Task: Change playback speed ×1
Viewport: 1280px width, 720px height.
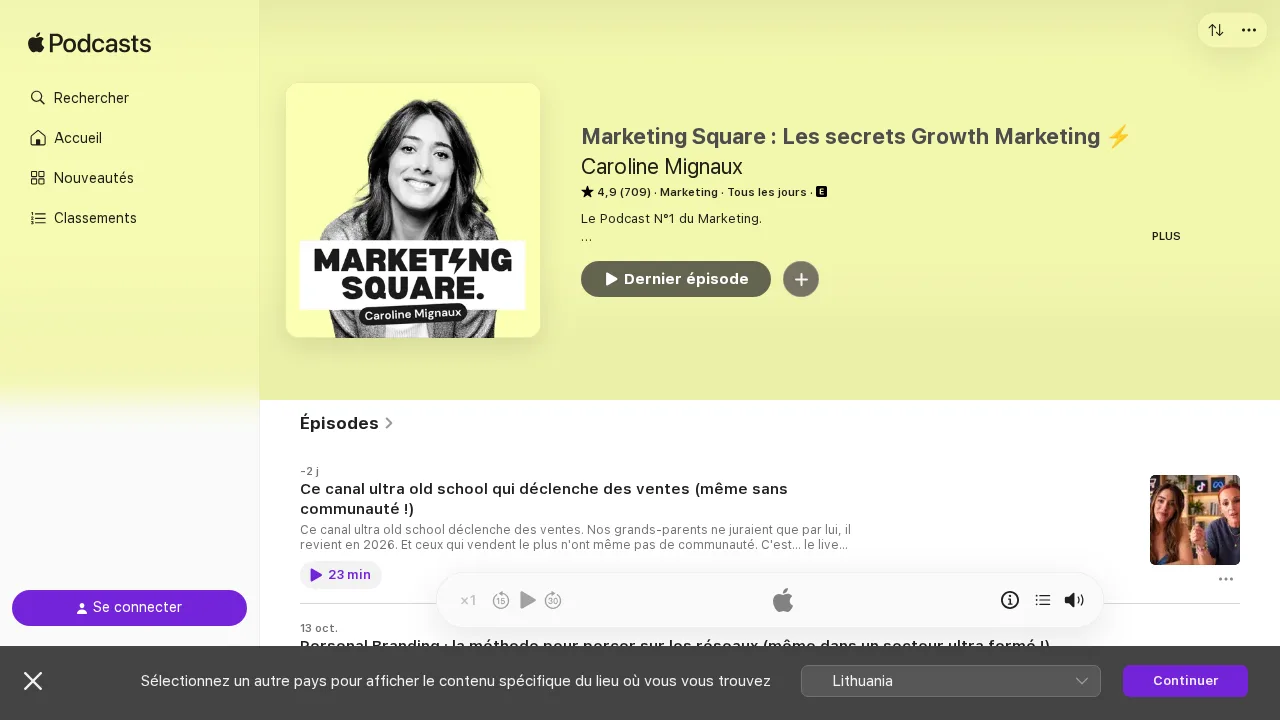Action: point(468,600)
